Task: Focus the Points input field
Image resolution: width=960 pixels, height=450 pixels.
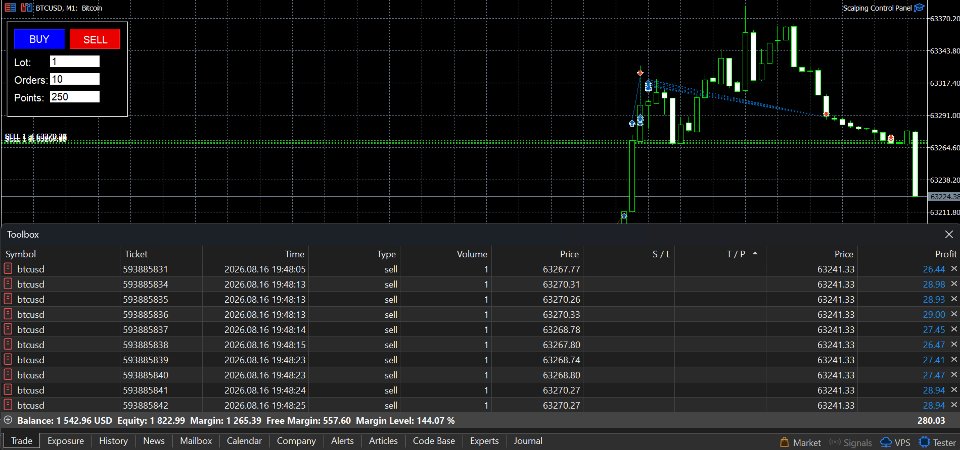Action: pyautogui.click(x=75, y=97)
